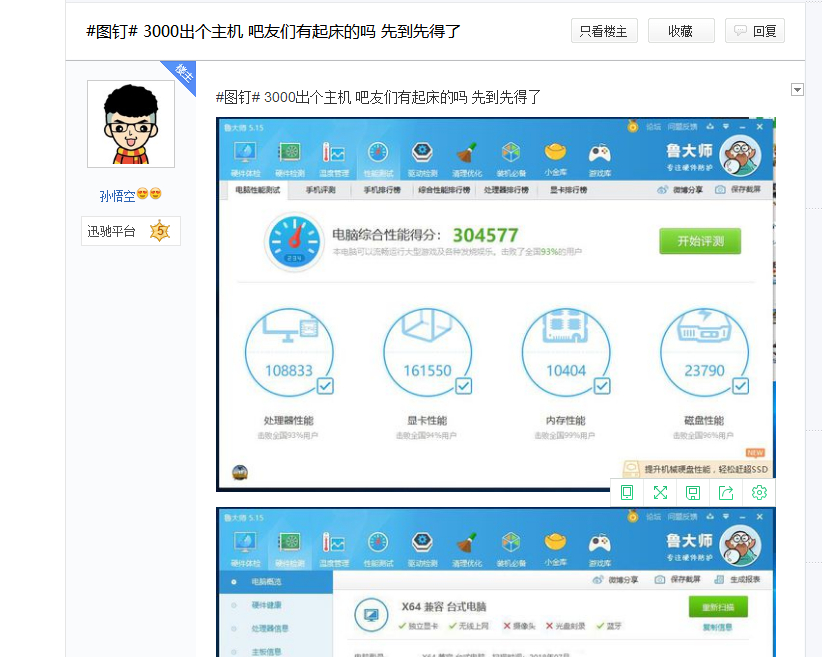Image resolution: width=822 pixels, height=657 pixels.
Task: Click the 只看楼主 button
Action: [x=604, y=31]
